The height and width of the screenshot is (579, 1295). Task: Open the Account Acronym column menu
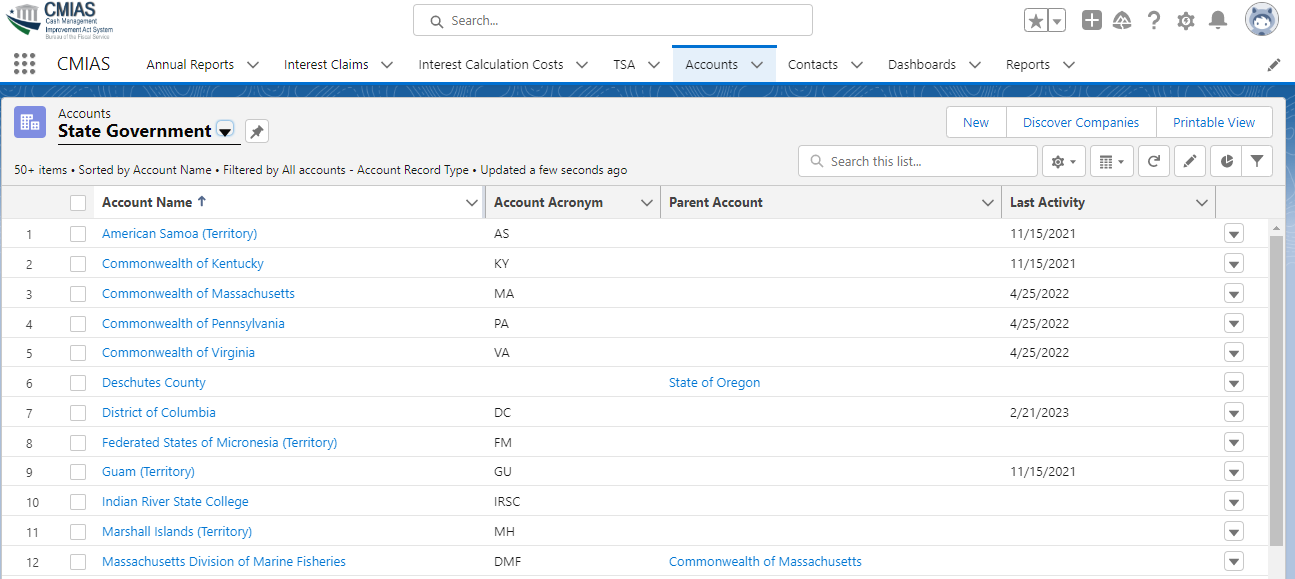click(646, 203)
